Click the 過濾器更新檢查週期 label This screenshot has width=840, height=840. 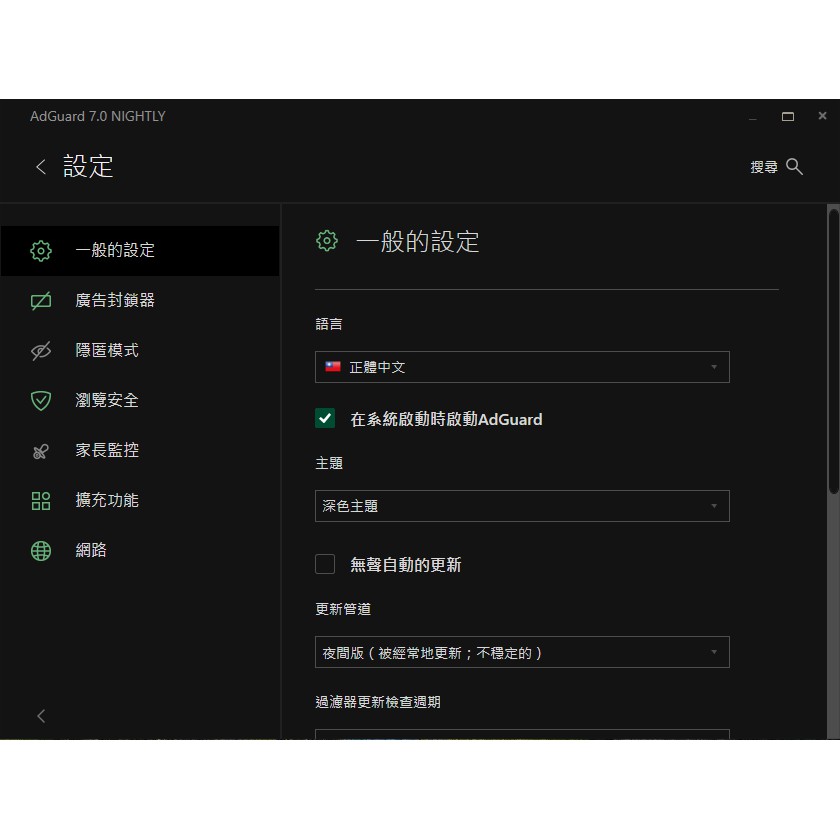pos(378,702)
